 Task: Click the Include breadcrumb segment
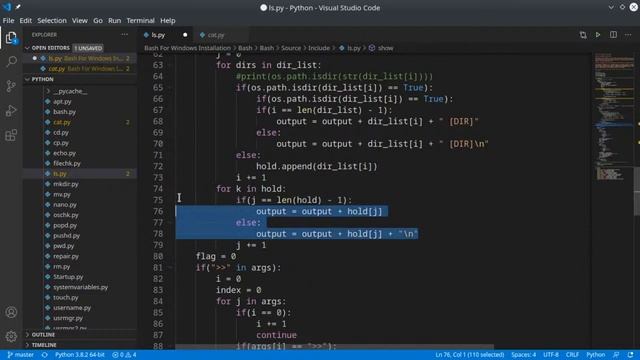(x=319, y=48)
